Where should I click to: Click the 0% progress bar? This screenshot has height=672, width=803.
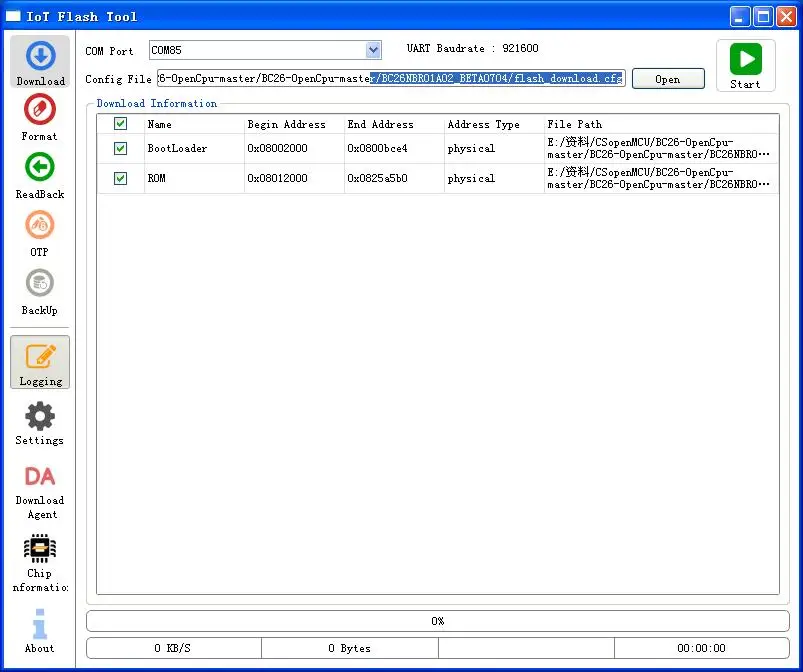click(x=438, y=621)
